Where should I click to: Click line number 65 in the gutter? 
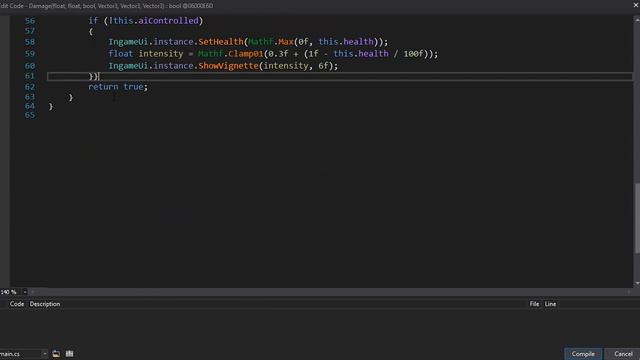[x=30, y=115]
